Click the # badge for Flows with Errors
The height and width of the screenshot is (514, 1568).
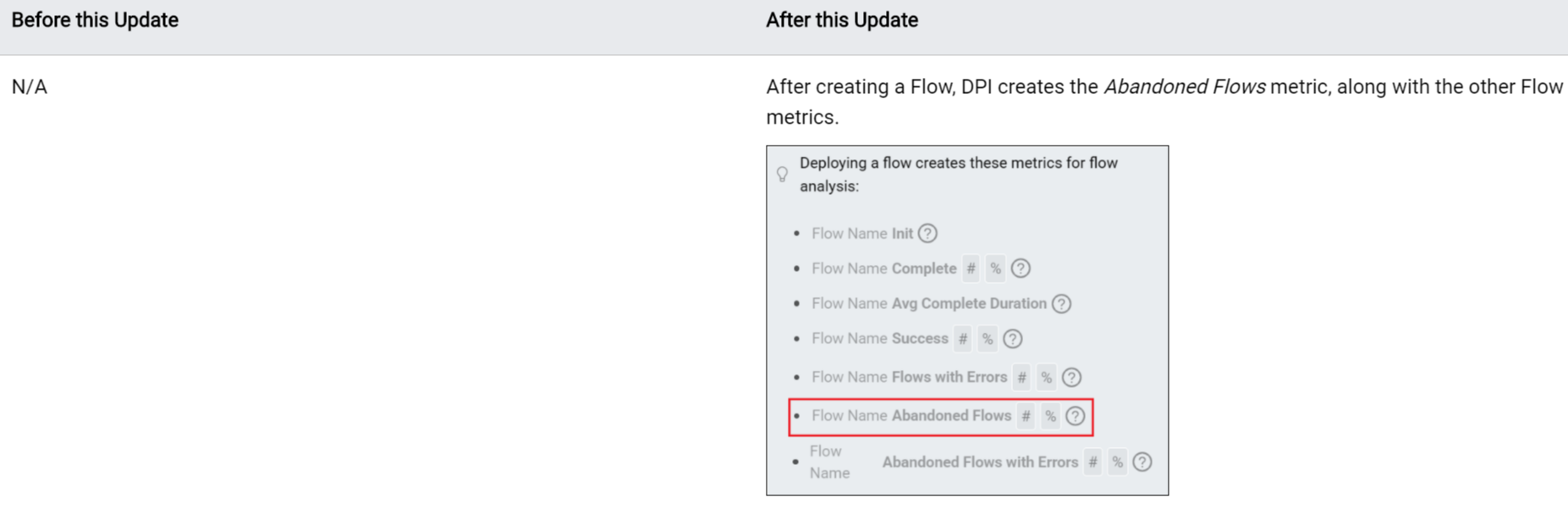click(x=1021, y=378)
